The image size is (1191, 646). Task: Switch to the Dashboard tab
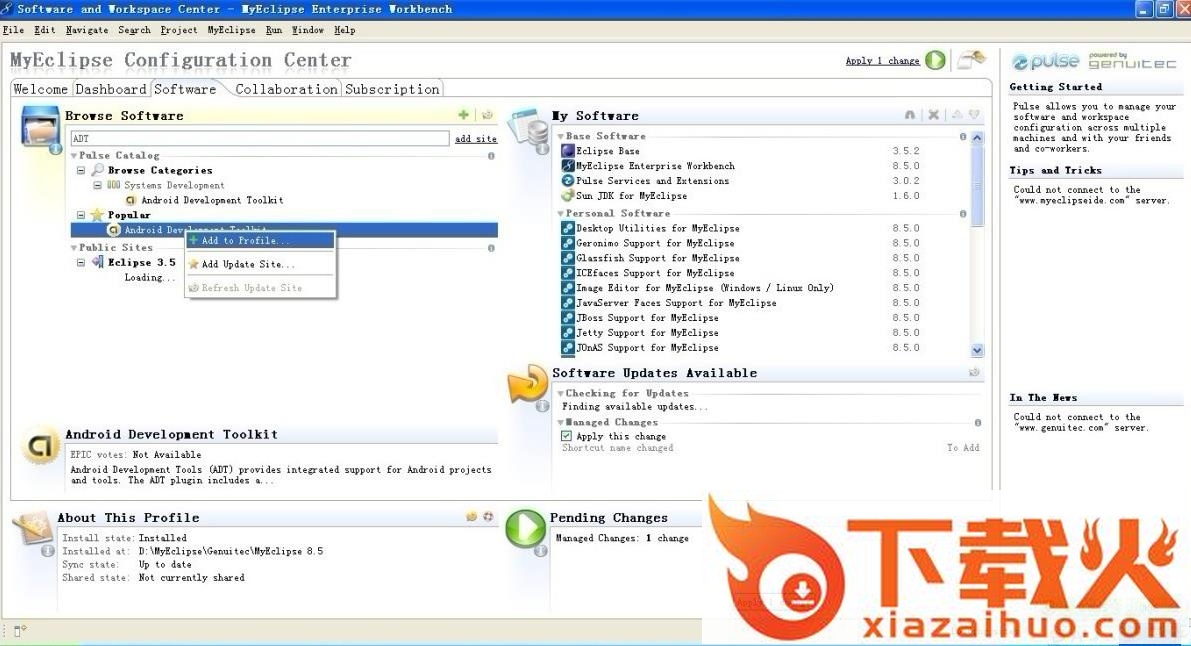pos(111,89)
